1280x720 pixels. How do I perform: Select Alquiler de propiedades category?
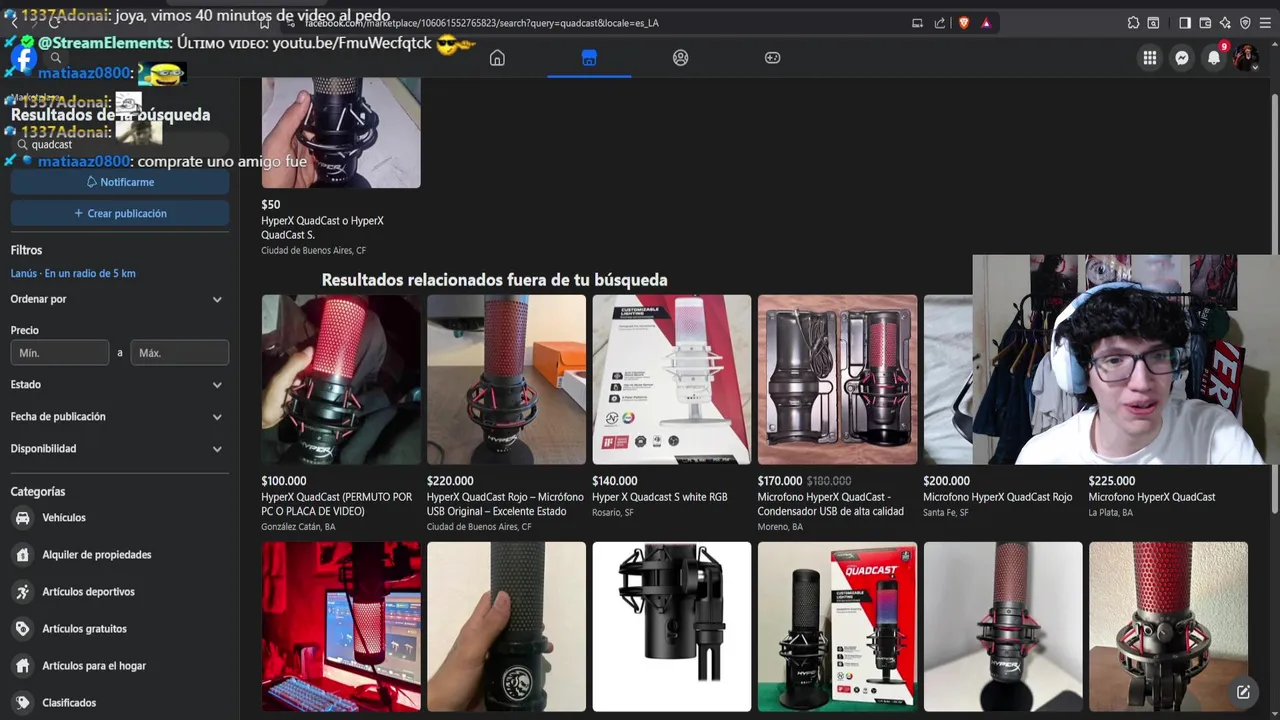97,555
